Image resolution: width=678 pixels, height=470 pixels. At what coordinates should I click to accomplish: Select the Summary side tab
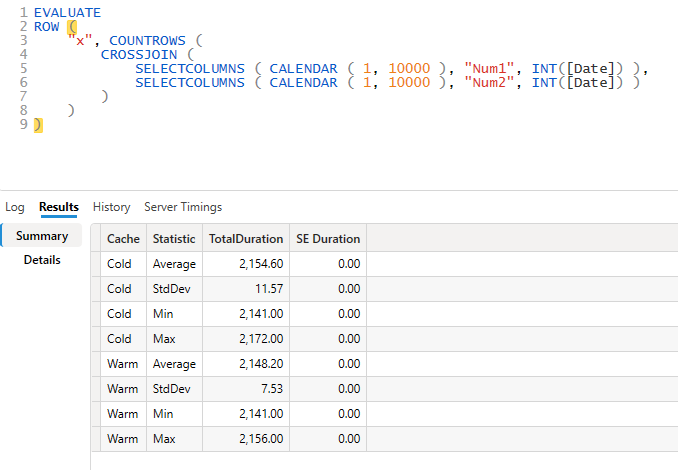[x=42, y=236]
